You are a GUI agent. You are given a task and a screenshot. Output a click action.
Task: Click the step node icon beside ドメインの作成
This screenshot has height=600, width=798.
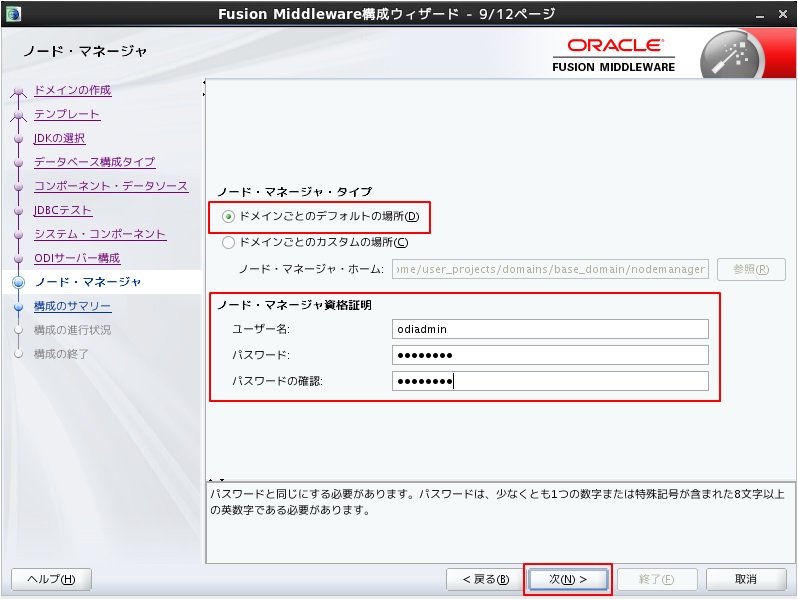coord(19,91)
